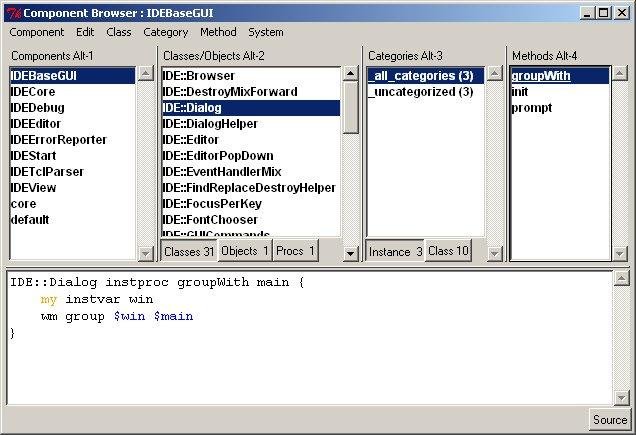
Task: Select prompt method
Action: [x=560, y=108]
